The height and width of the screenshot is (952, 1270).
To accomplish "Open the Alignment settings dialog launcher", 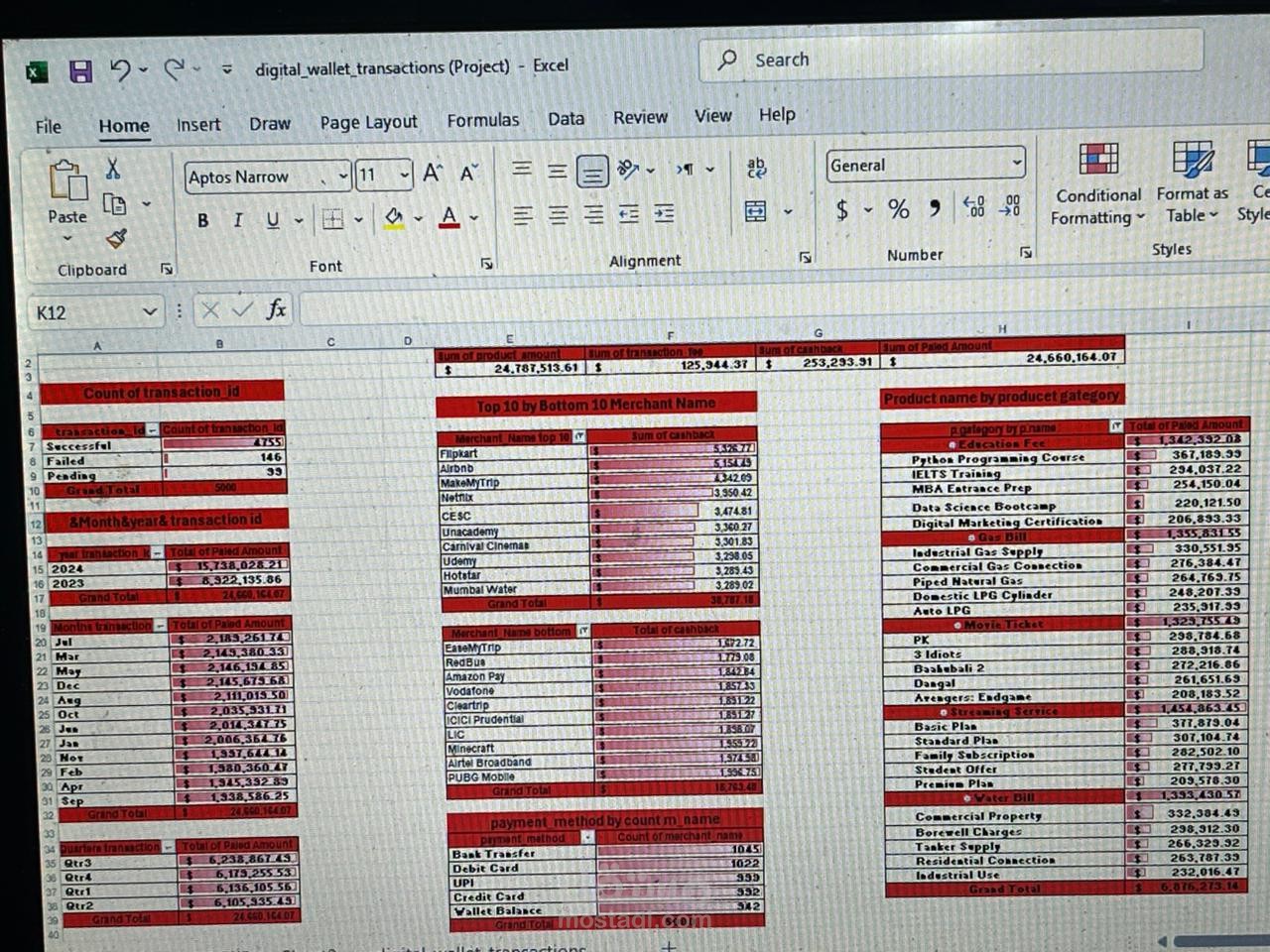I will tap(805, 257).
